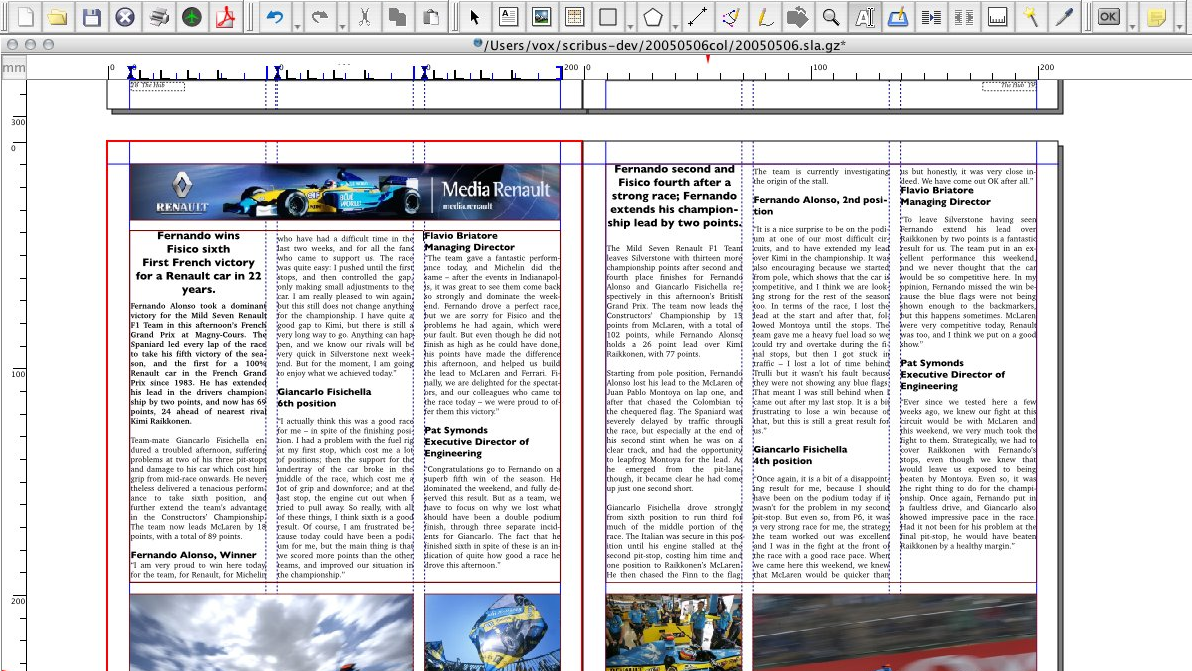The height and width of the screenshot is (671, 1192).
Task: Cut the selection with the scissors icon
Action: pos(366,16)
